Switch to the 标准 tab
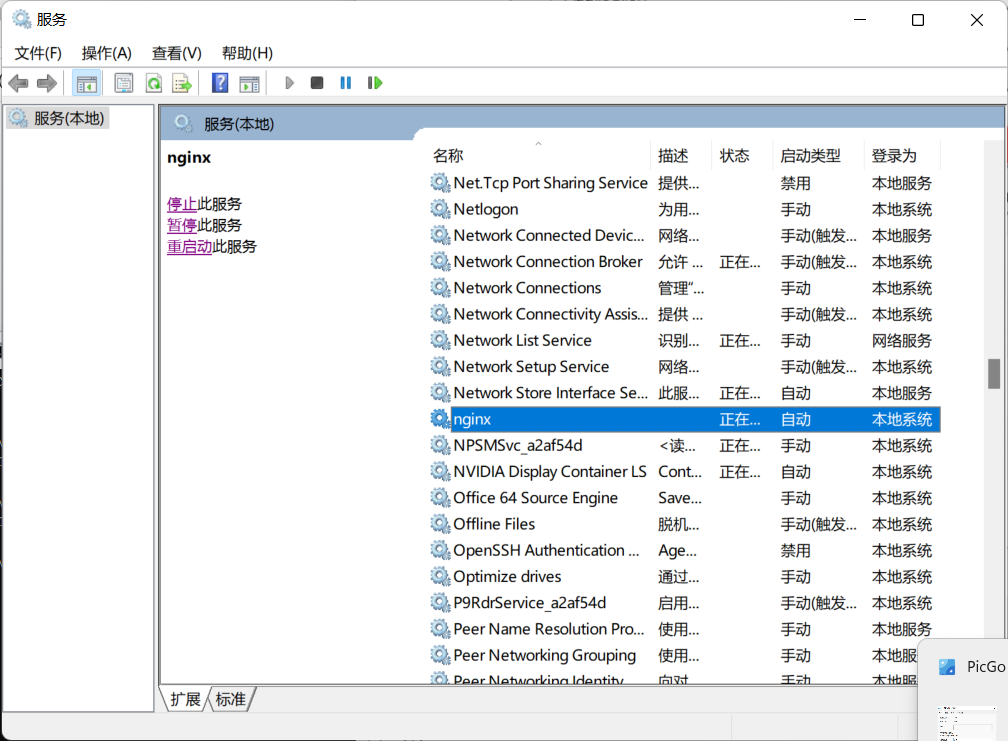 click(x=231, y=699)
